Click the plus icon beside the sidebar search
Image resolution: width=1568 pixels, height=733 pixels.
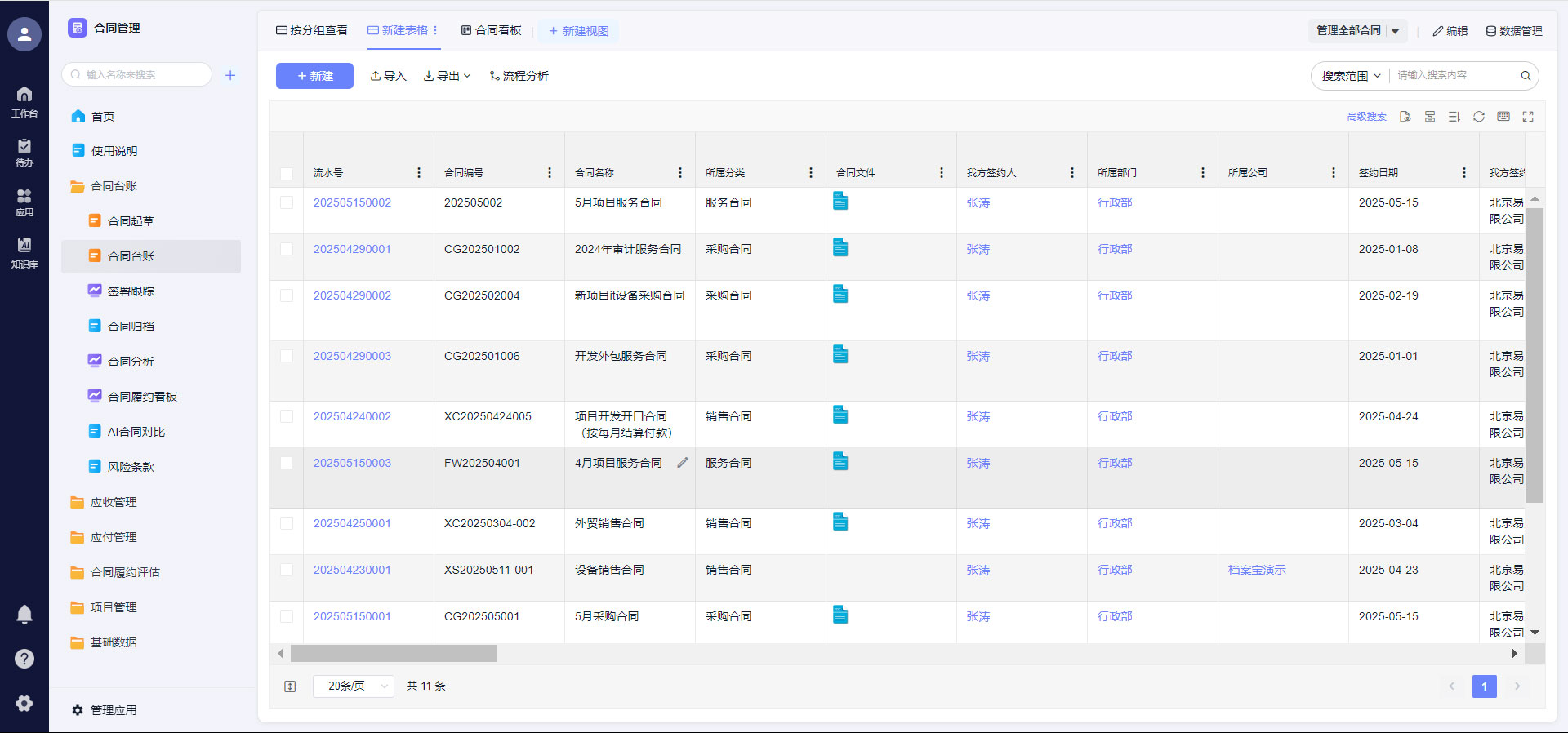pyautogui.click(x=230, y=75)
